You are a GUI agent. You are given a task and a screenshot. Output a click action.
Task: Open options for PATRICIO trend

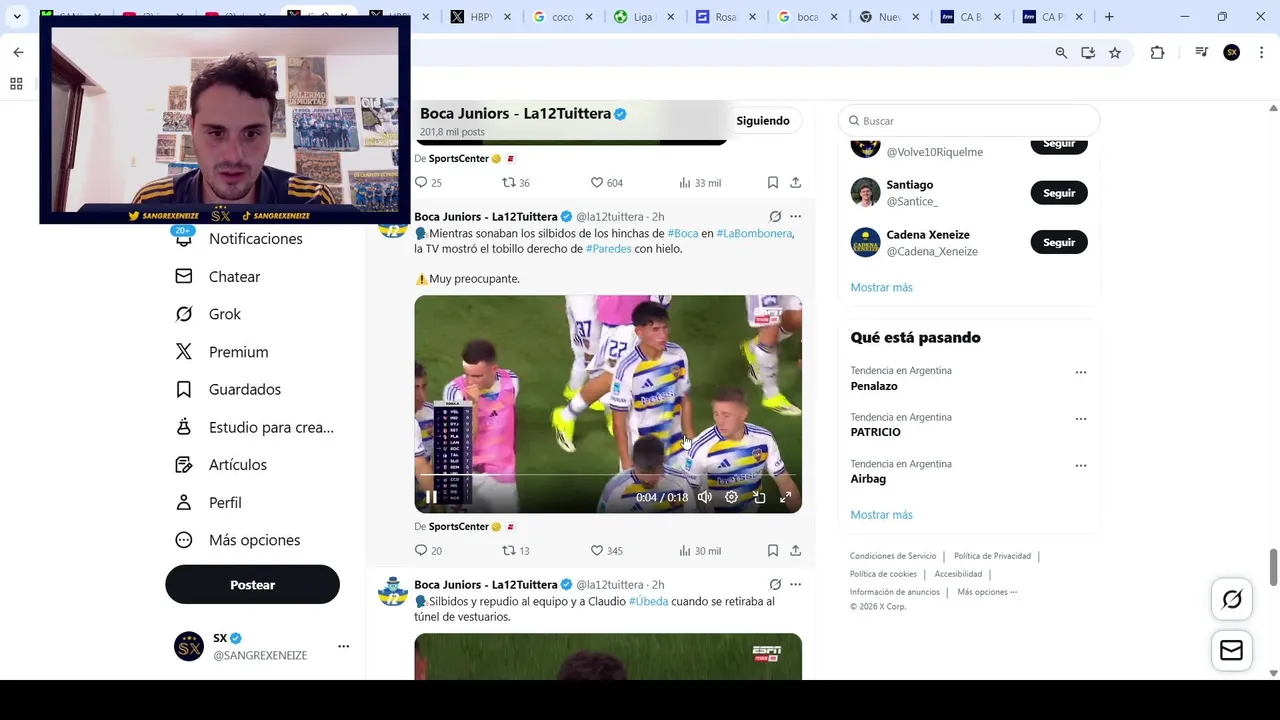(1080, 419)
